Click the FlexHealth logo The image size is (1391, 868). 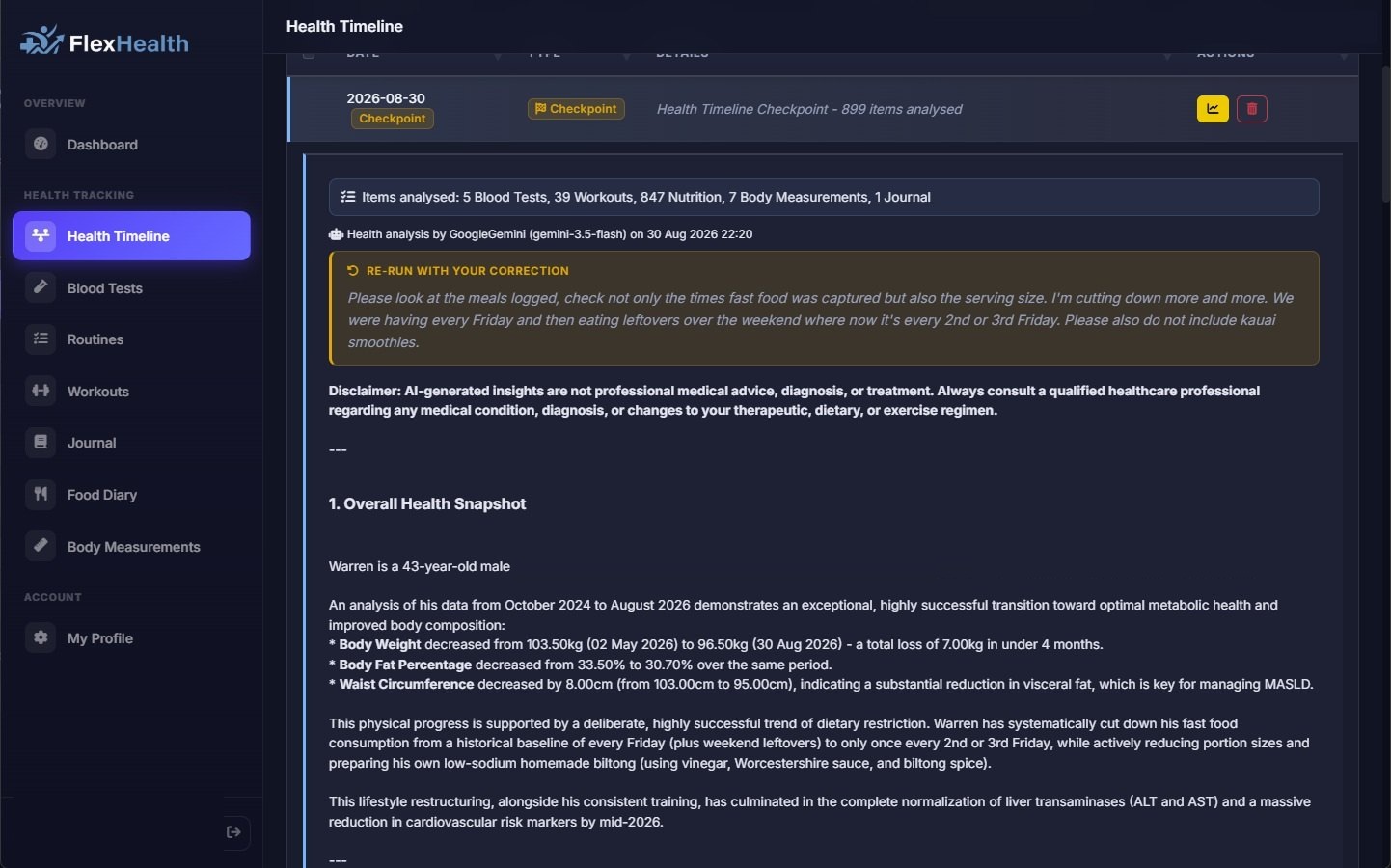pos(104,41)
